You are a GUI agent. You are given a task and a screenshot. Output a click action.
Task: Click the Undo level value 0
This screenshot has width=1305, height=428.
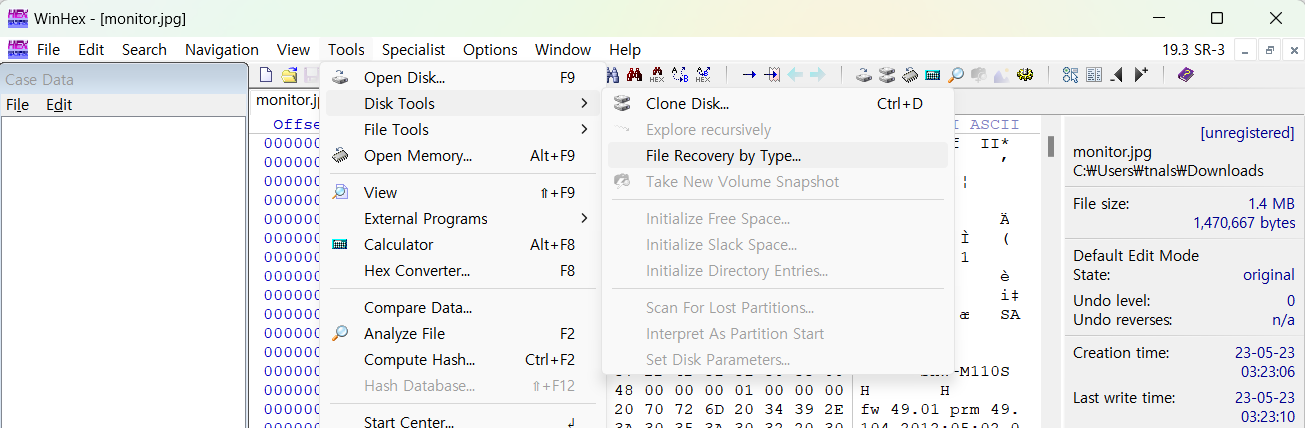[x=1291, y=301]
